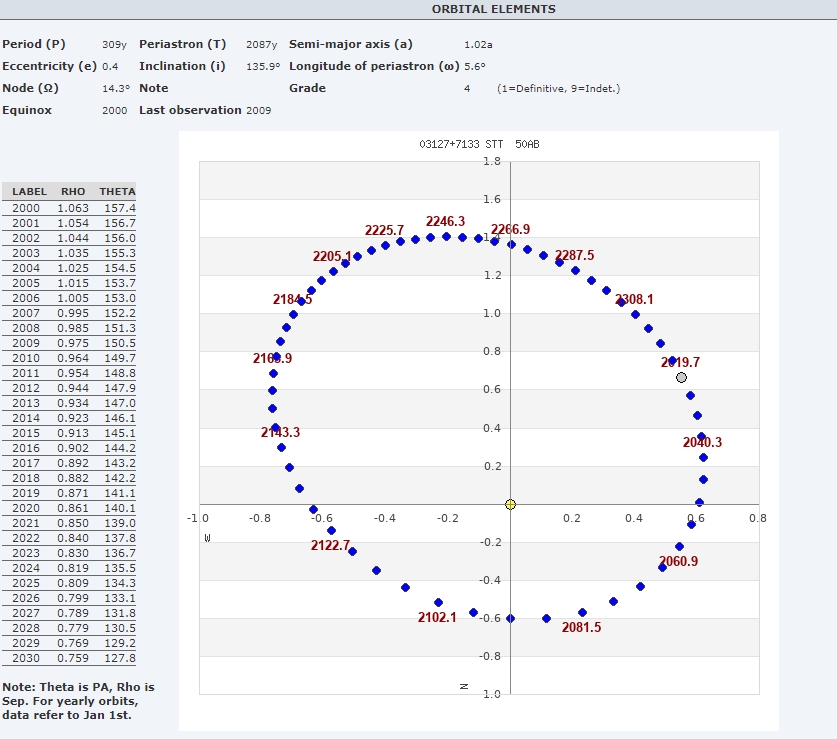Image resolution: width=837 pixels, height=739 pixels.
Task: Select the 2246.3 epoch label on orbit
Action: 445,221
